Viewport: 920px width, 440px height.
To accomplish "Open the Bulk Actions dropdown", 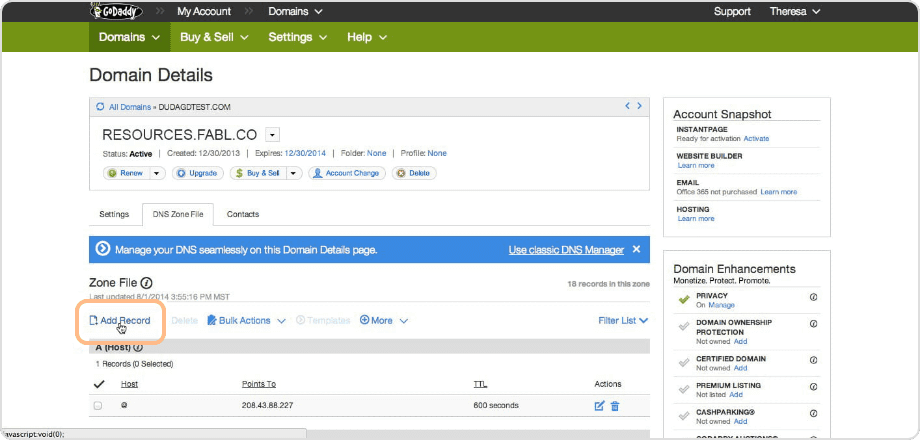I will click(246, 320).
